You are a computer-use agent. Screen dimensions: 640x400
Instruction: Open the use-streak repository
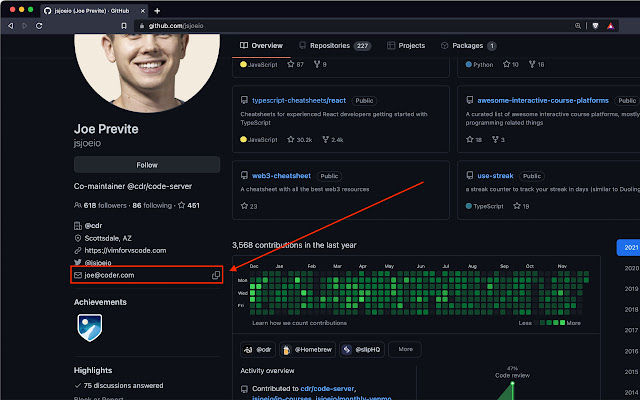[x=495, y=176]
